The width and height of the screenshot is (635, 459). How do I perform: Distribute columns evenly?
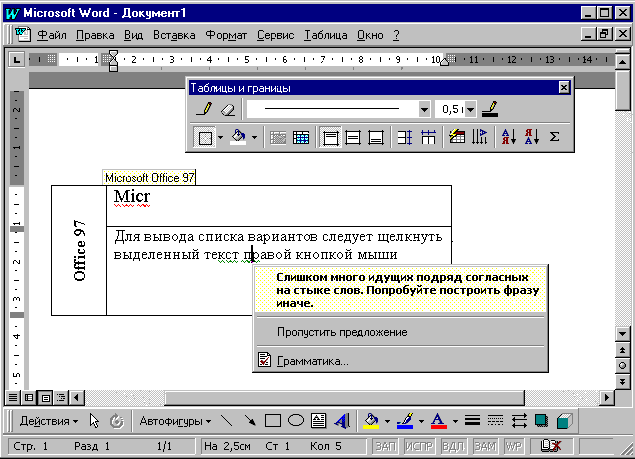[428, 138]
